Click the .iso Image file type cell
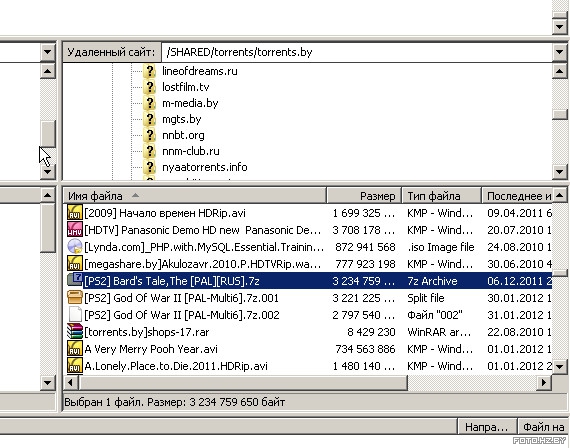Screen dimensions: 570x448 tap(441, 247)
